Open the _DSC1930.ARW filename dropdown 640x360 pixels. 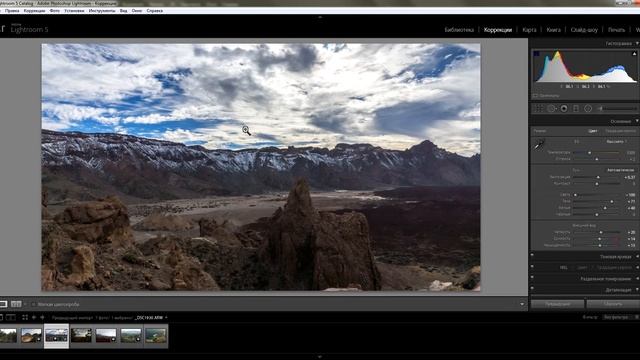[x=151, y=318]
